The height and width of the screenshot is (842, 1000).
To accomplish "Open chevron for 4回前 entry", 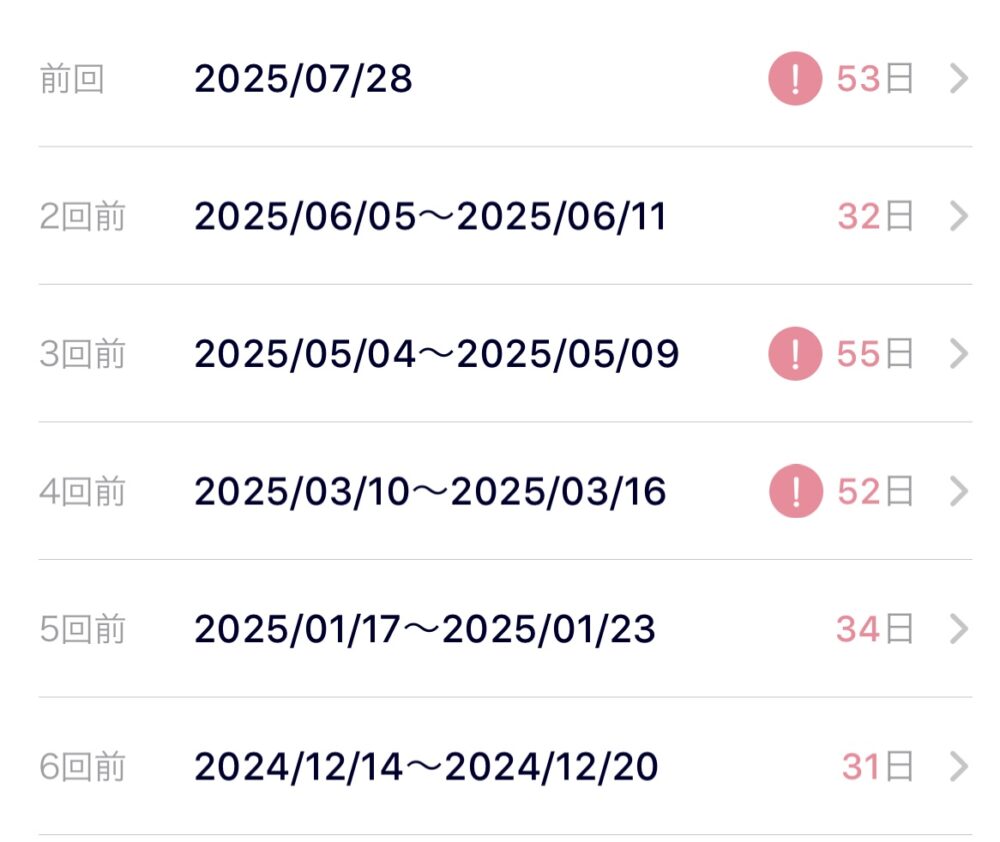I will pyautogui.click(x=959, y=491).
